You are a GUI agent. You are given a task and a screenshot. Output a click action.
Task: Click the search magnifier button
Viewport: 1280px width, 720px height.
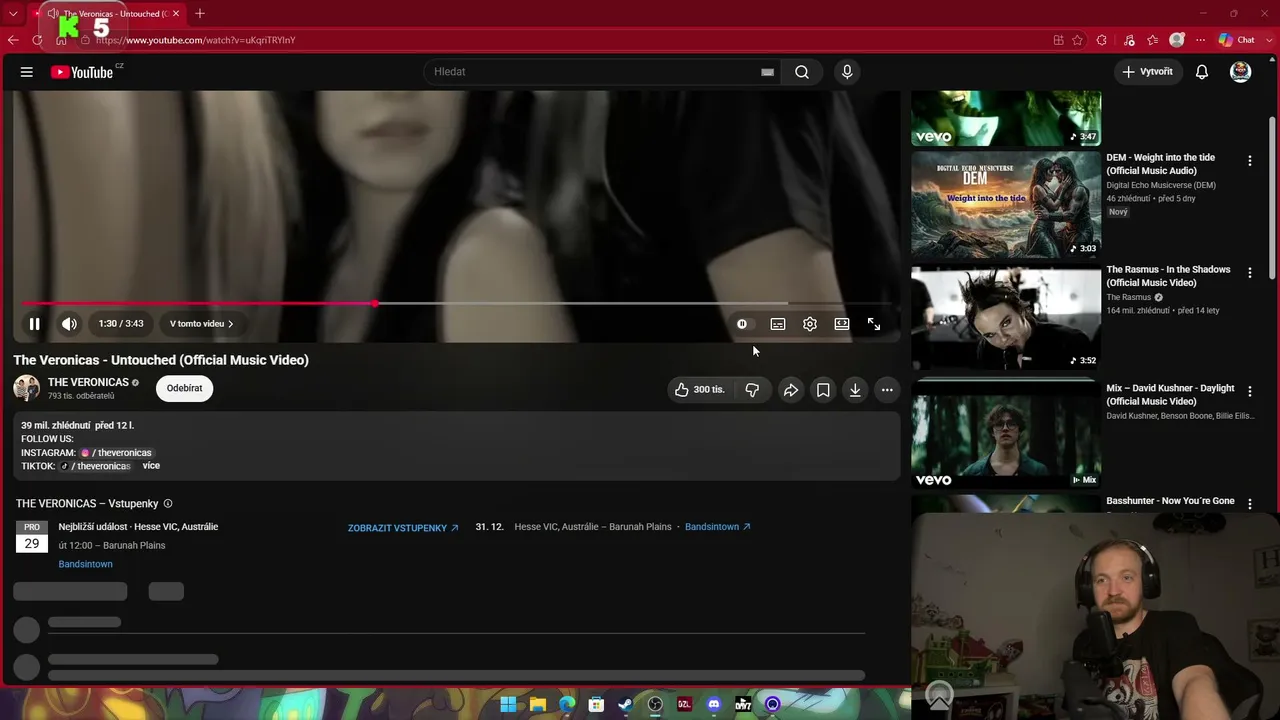tap(802, 72)
